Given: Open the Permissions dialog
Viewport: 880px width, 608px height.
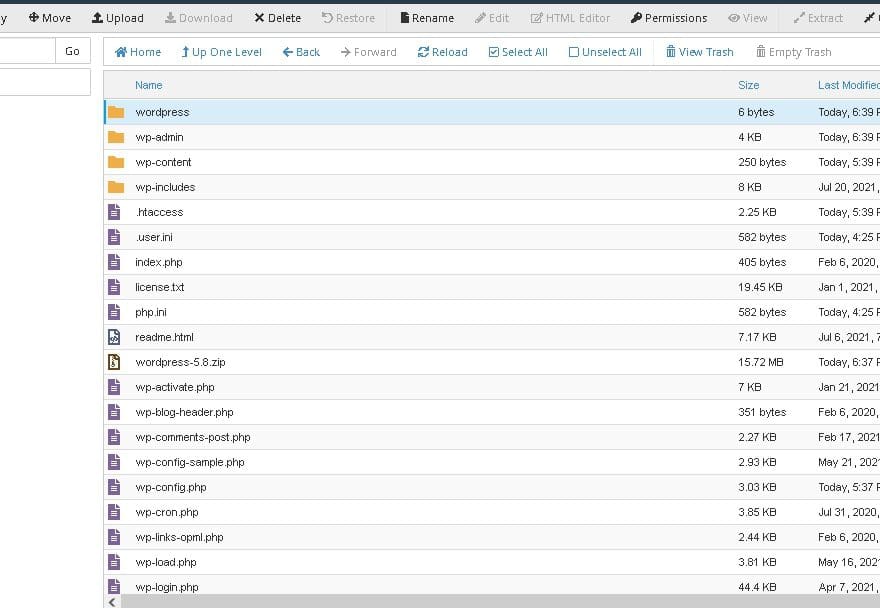Looking at the screenshot, I should (x=669, y=18).
